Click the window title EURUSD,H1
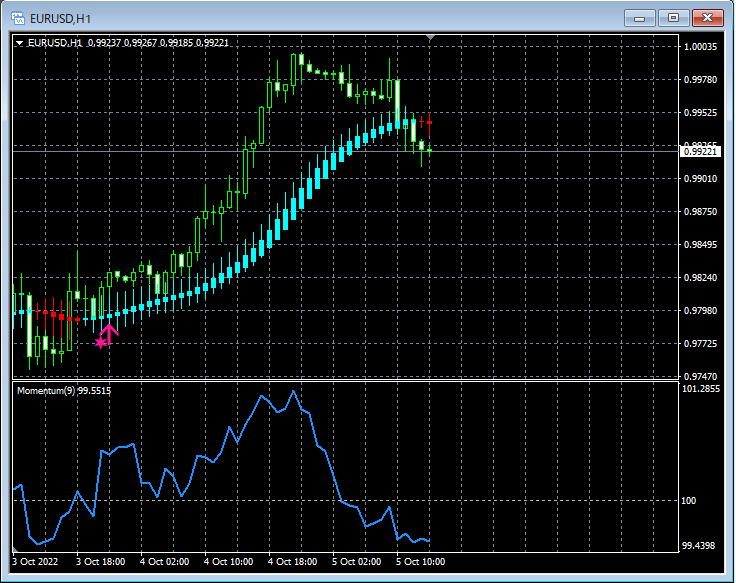This screenshot has height=583, width=736. point(60,19)
